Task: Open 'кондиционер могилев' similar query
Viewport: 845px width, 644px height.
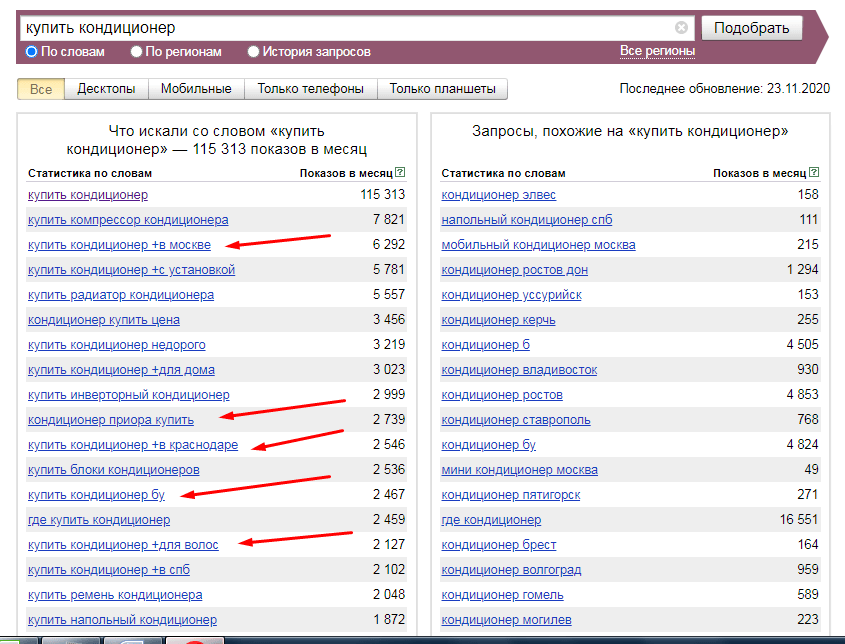Action: 507,620
